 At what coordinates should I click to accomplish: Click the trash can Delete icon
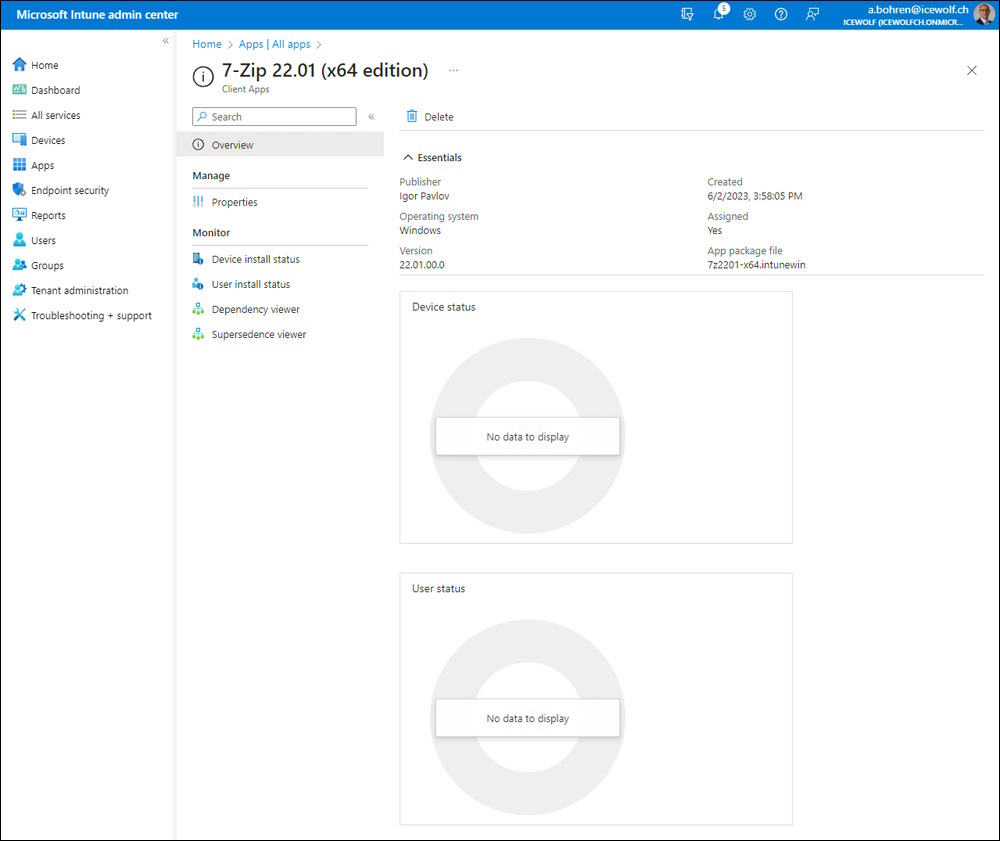pyautogui.click(x=412, y=116)
